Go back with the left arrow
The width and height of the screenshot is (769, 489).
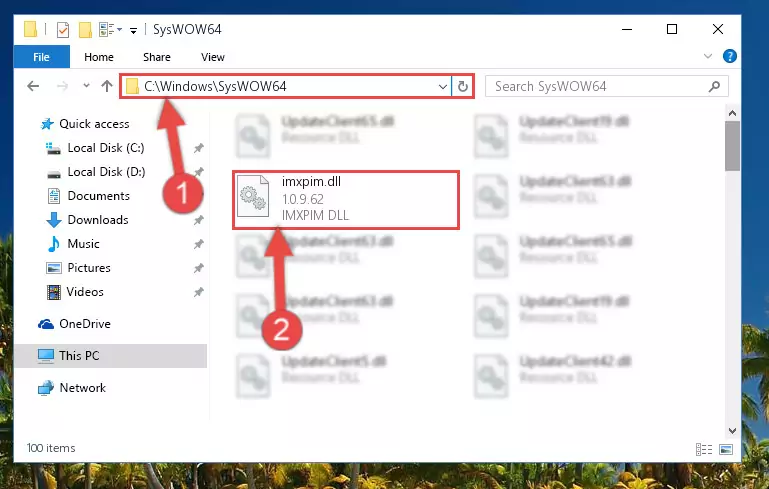(33, 86)
